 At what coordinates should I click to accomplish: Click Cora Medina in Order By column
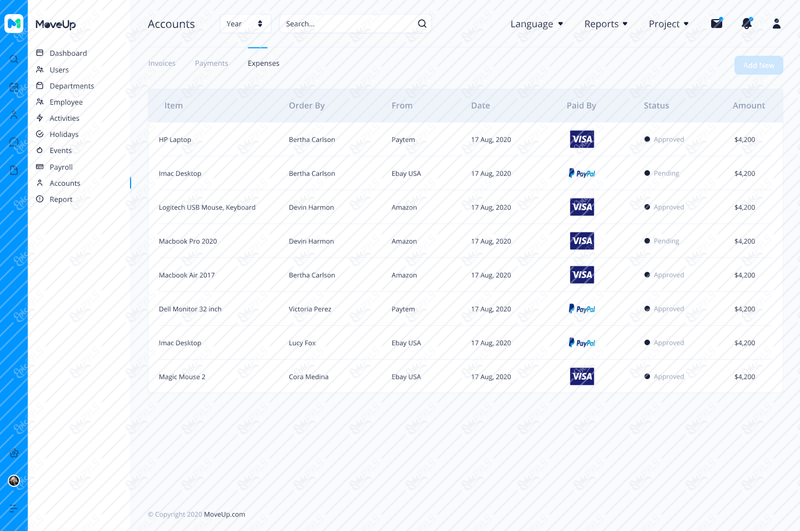pos(309,376)
